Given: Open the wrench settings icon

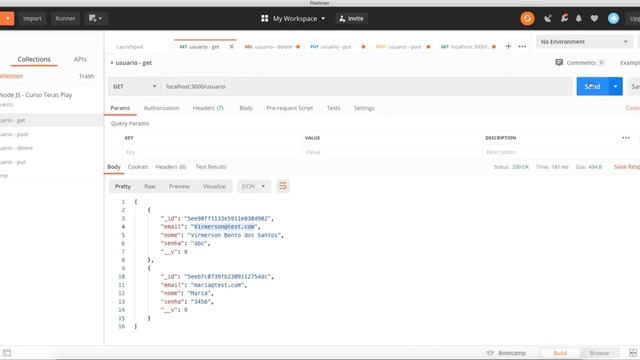Looking at the screenshot, I should 564,18.
